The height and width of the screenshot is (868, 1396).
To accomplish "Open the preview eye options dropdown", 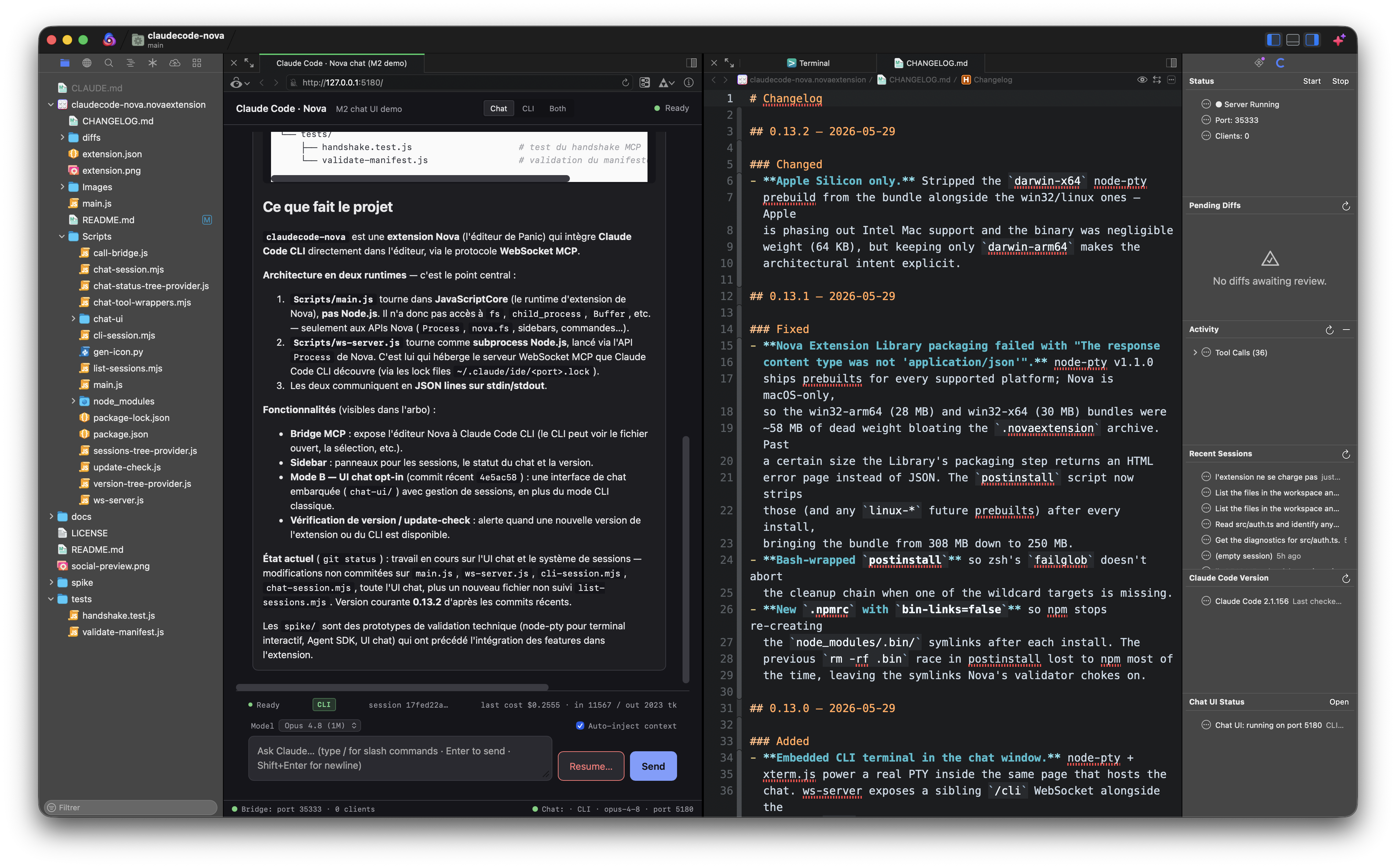I will tap(240, 83).
